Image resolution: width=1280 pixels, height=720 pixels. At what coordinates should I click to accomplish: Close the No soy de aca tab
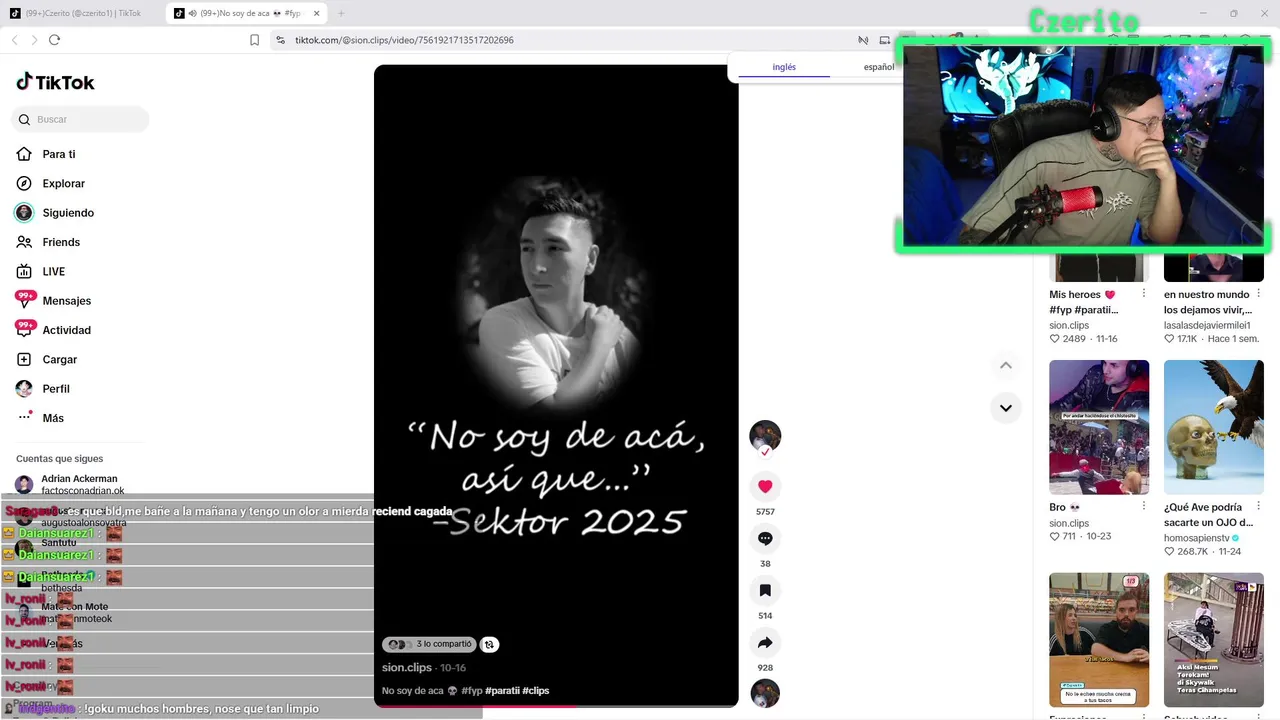[x=317, y=13]
